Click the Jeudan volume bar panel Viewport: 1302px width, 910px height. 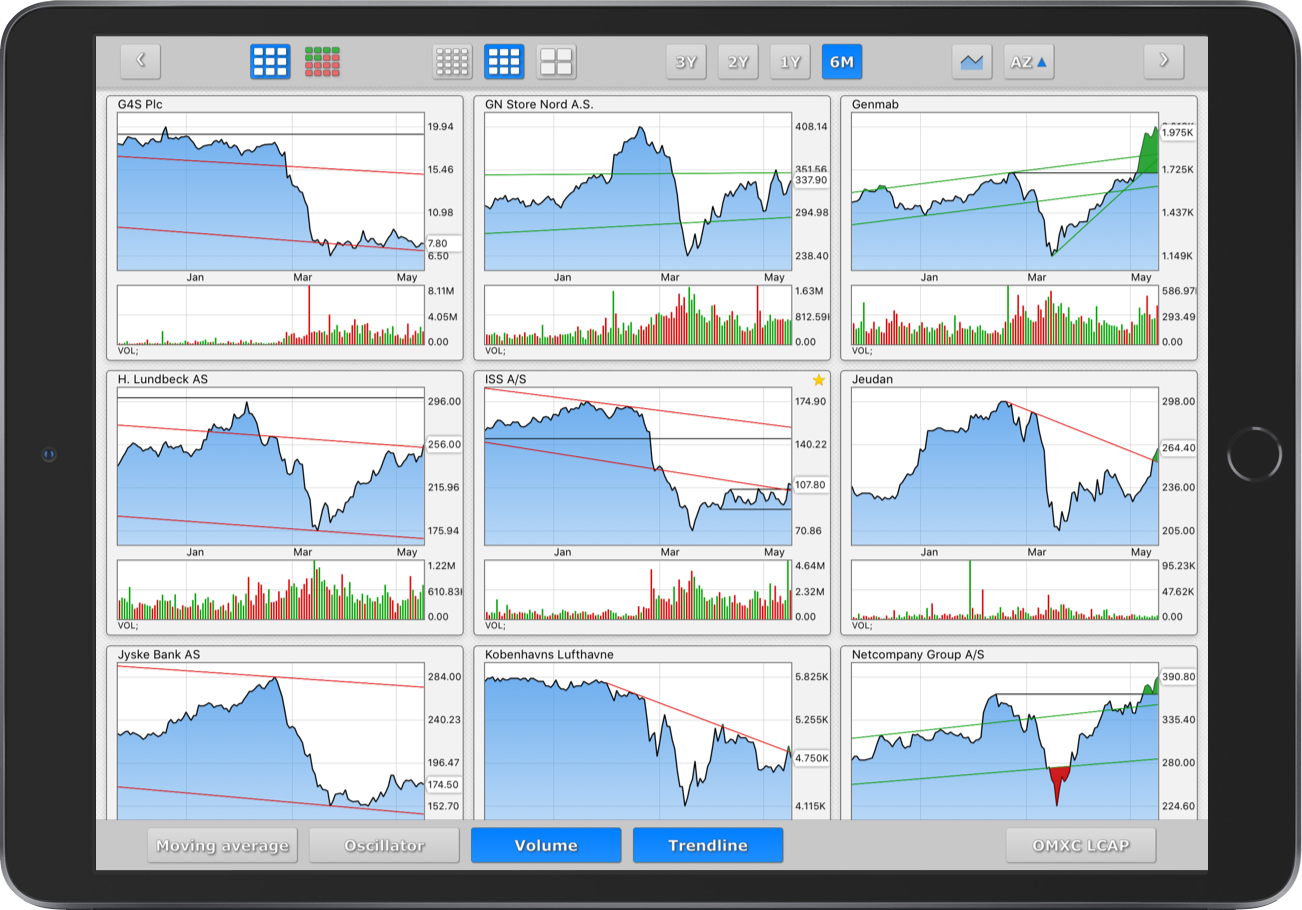tap(1005, 590)
